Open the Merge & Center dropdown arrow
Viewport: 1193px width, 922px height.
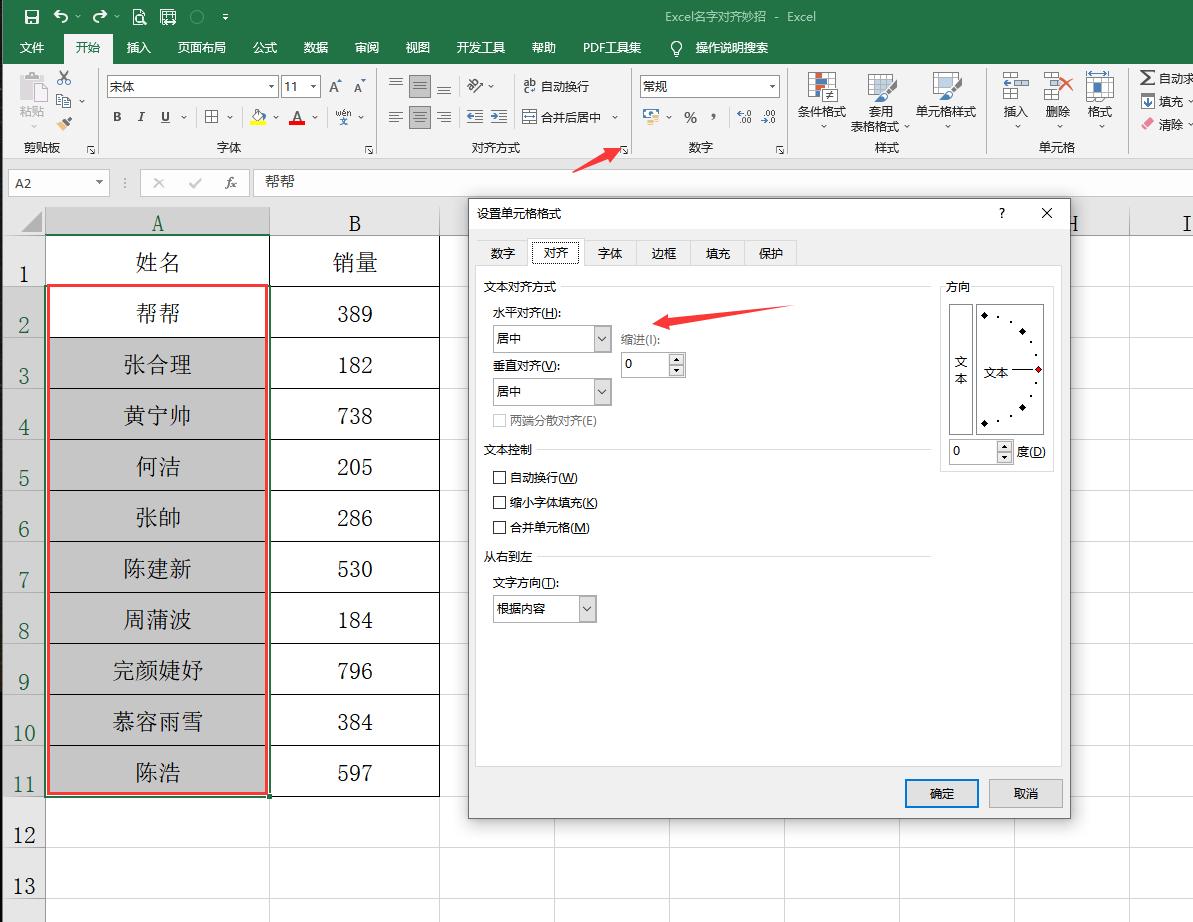click(x=615, y=117)
